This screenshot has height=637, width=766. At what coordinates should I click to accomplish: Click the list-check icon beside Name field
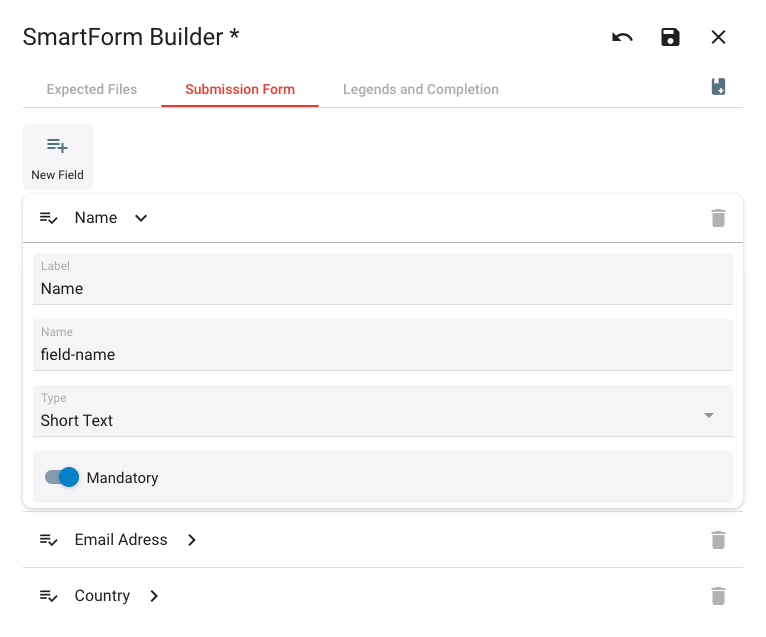(49, 218)
